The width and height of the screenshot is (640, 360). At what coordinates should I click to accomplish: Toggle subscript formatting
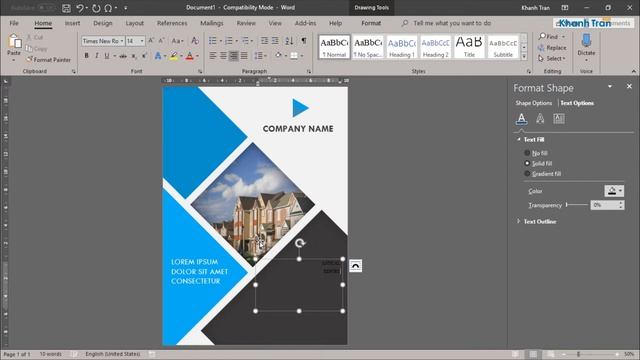[134, 56]
